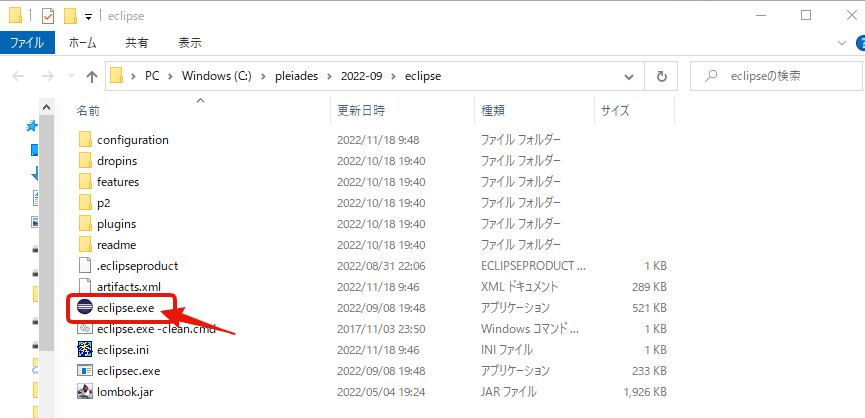Navigate to Windows (C:) in the path
865x418 pixels.
pyautogui.click(x=217, y=76)
